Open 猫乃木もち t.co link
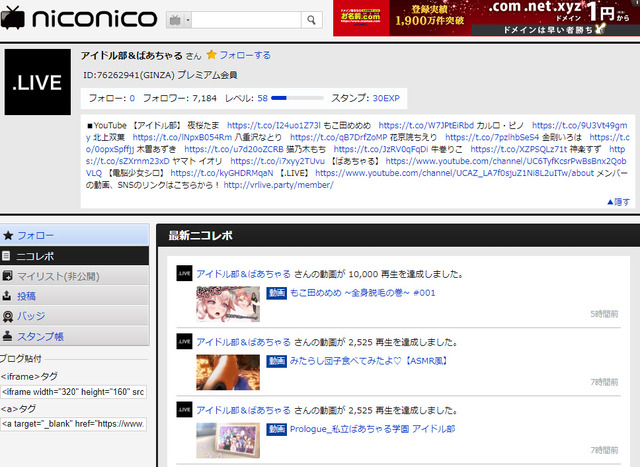Image resolution: width=640 pixels, height=467 pixels. pos(381,149)
